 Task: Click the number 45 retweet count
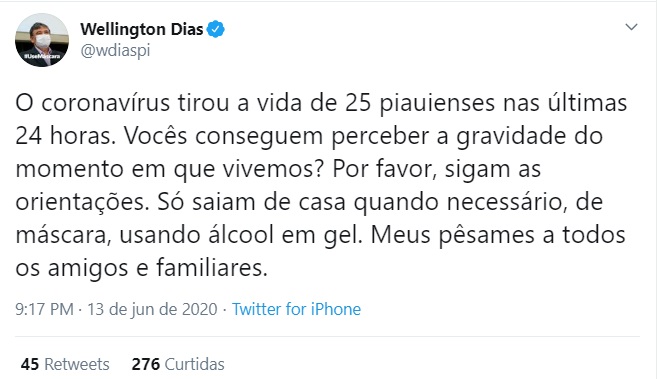tap(30, 364)
